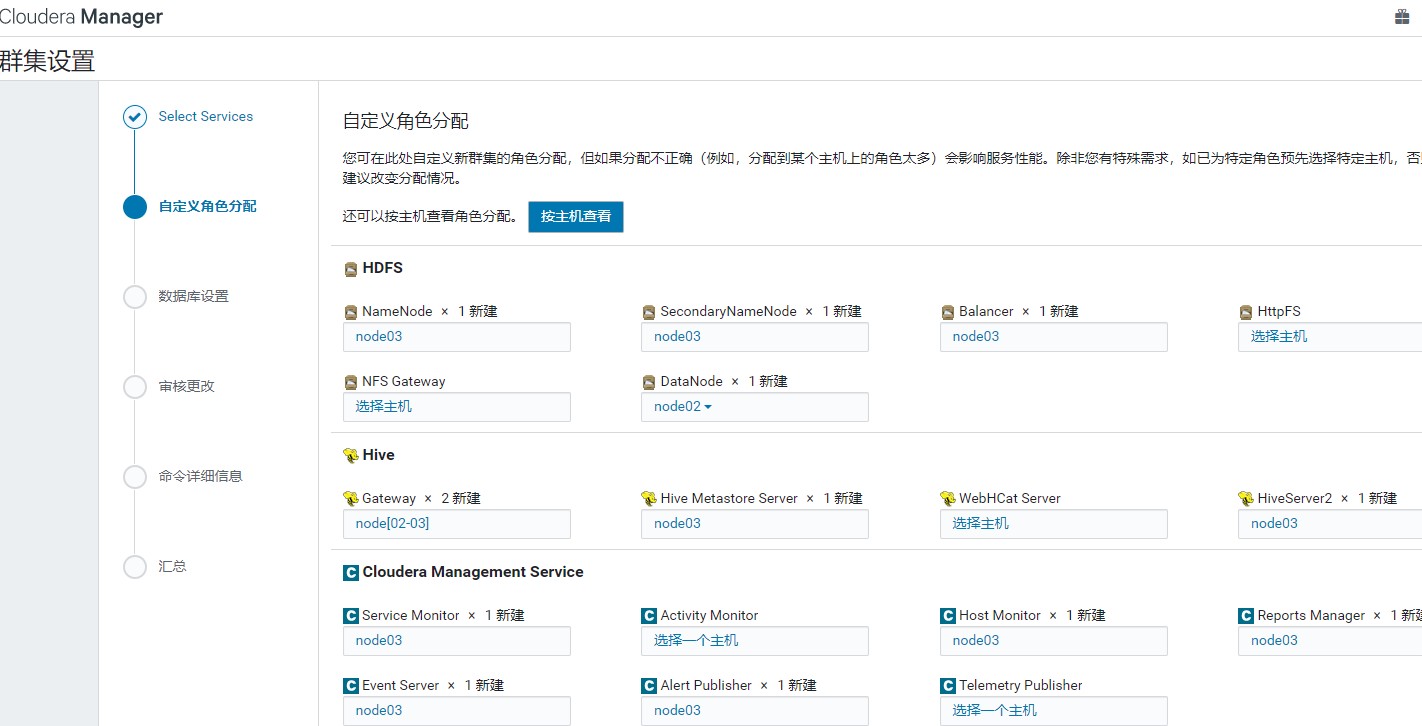Click the HiveServer2 bee icon

(x=1245, y=498)
